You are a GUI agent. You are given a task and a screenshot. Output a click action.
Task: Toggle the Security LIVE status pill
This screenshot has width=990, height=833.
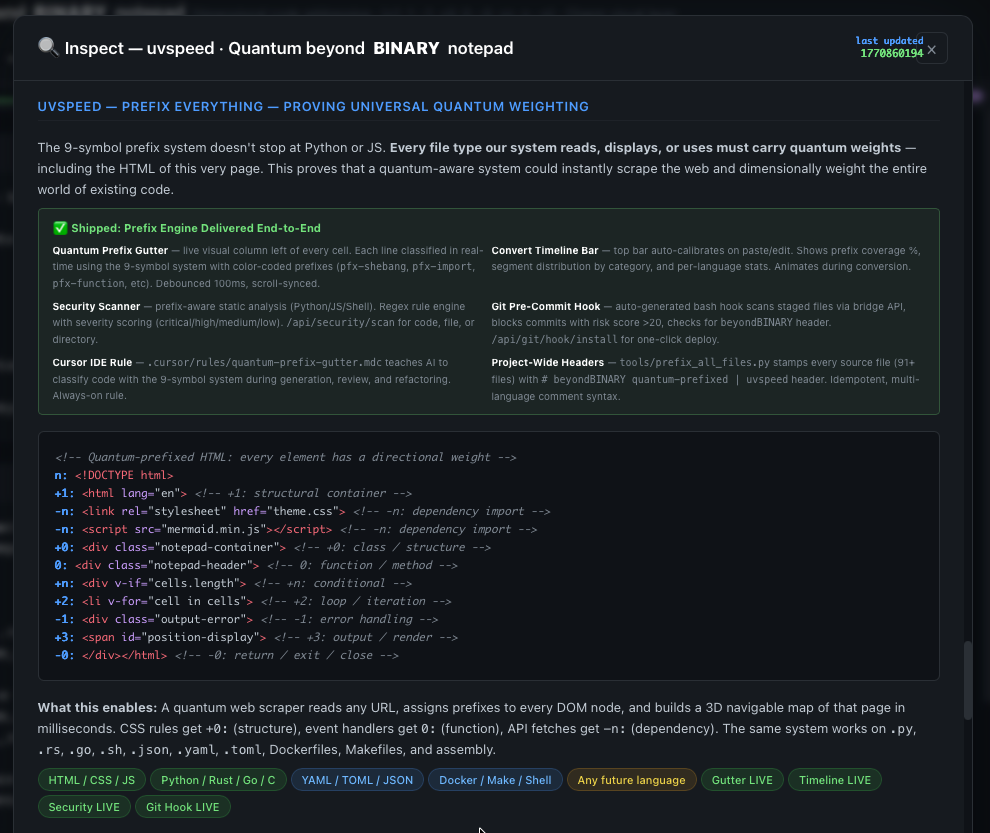[x=84, y=806]
